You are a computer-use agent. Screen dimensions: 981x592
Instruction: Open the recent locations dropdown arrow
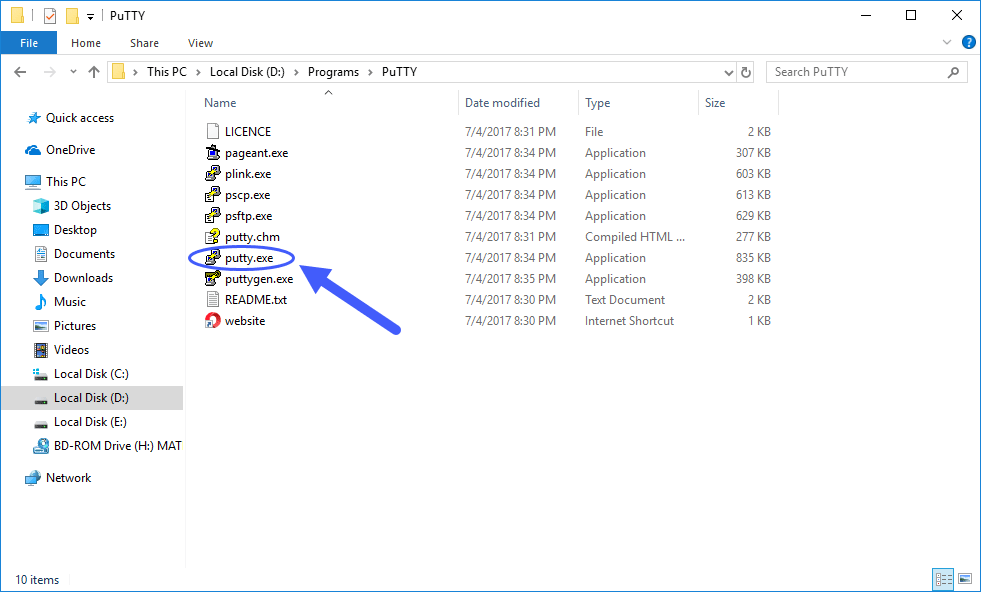73,72
